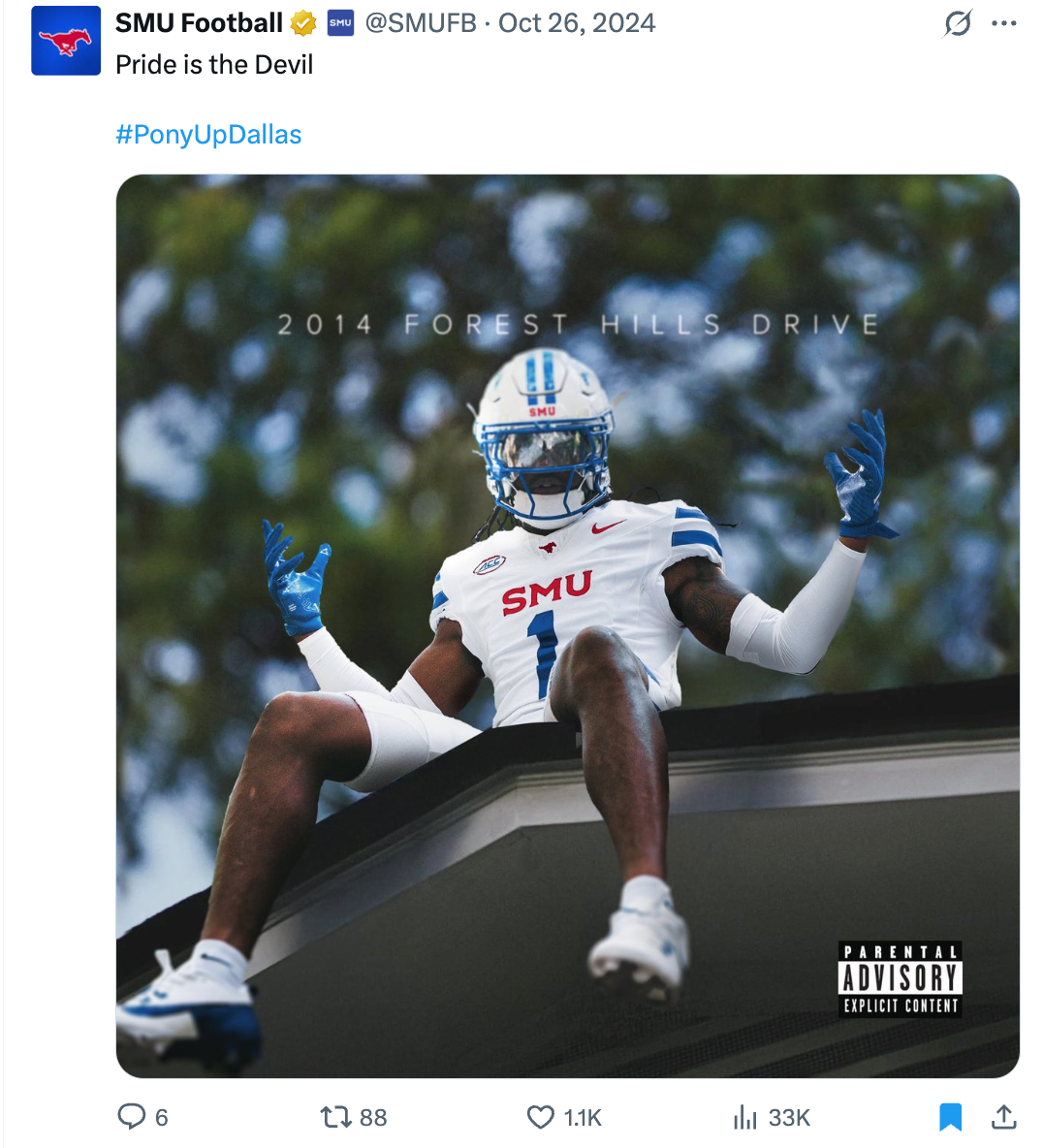Screen dimensions: 1043x1148
Task: Click the 1.1K likes count
Action: 583,1118
